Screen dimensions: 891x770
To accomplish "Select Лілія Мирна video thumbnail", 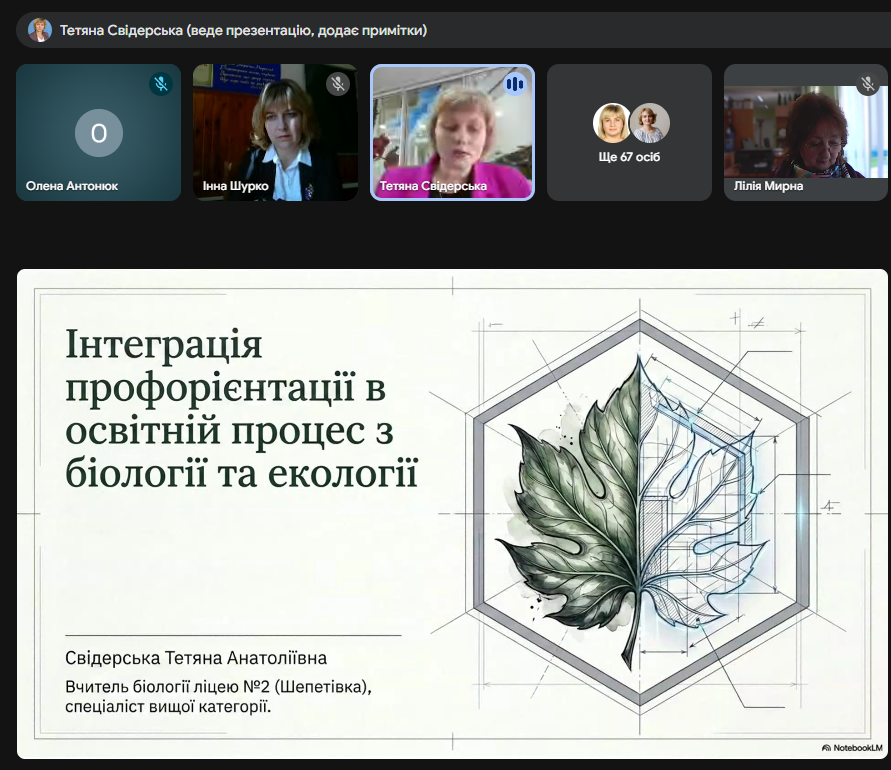I will pyautogui.click(x=805, y=130).
